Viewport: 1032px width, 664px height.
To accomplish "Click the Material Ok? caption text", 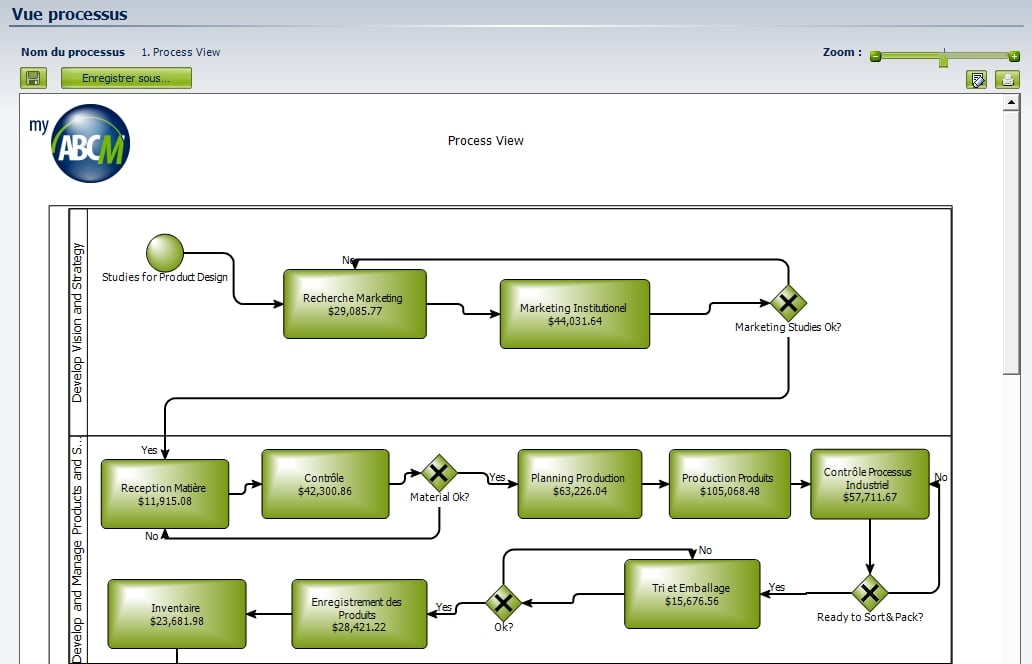I will click(439, 497).
